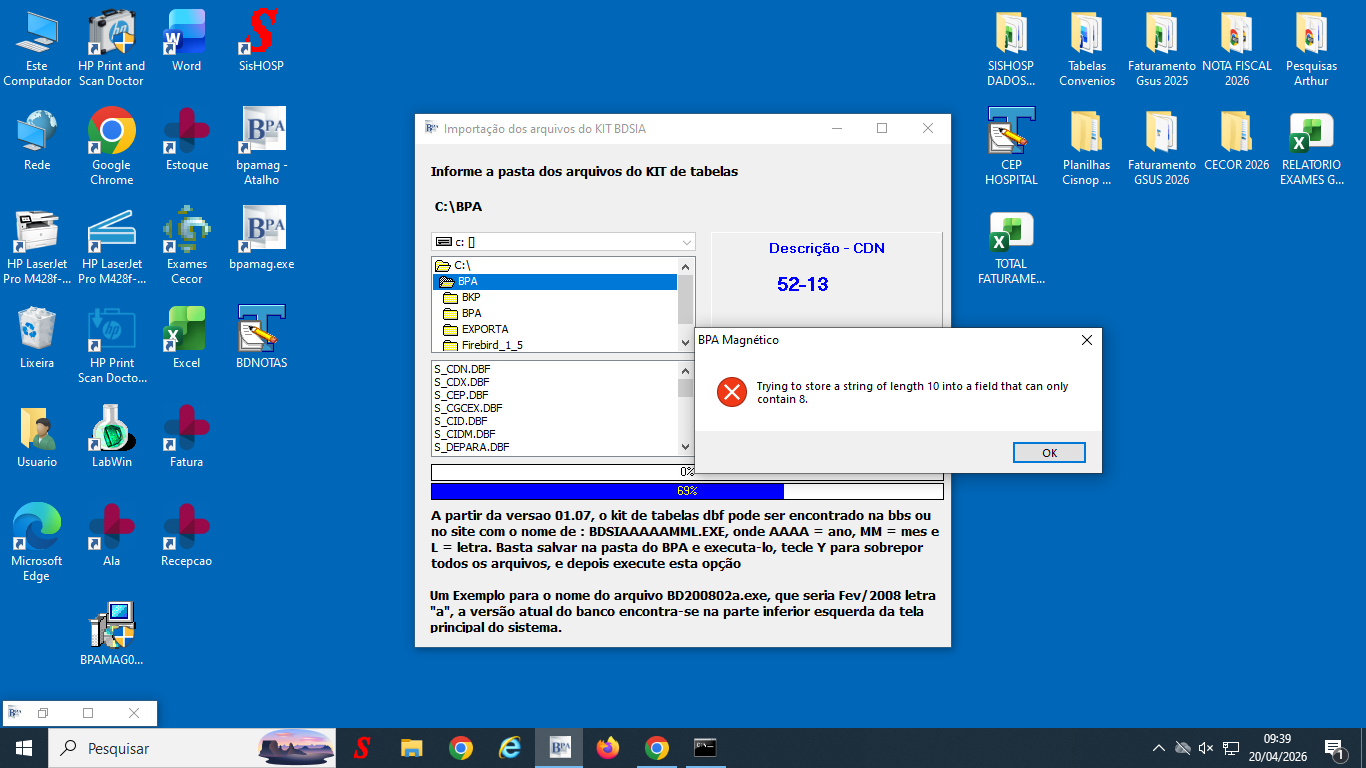Open the Google Chrome desktop shortcut
This screenshot has width=1366, height=768.
click(111, 147)
